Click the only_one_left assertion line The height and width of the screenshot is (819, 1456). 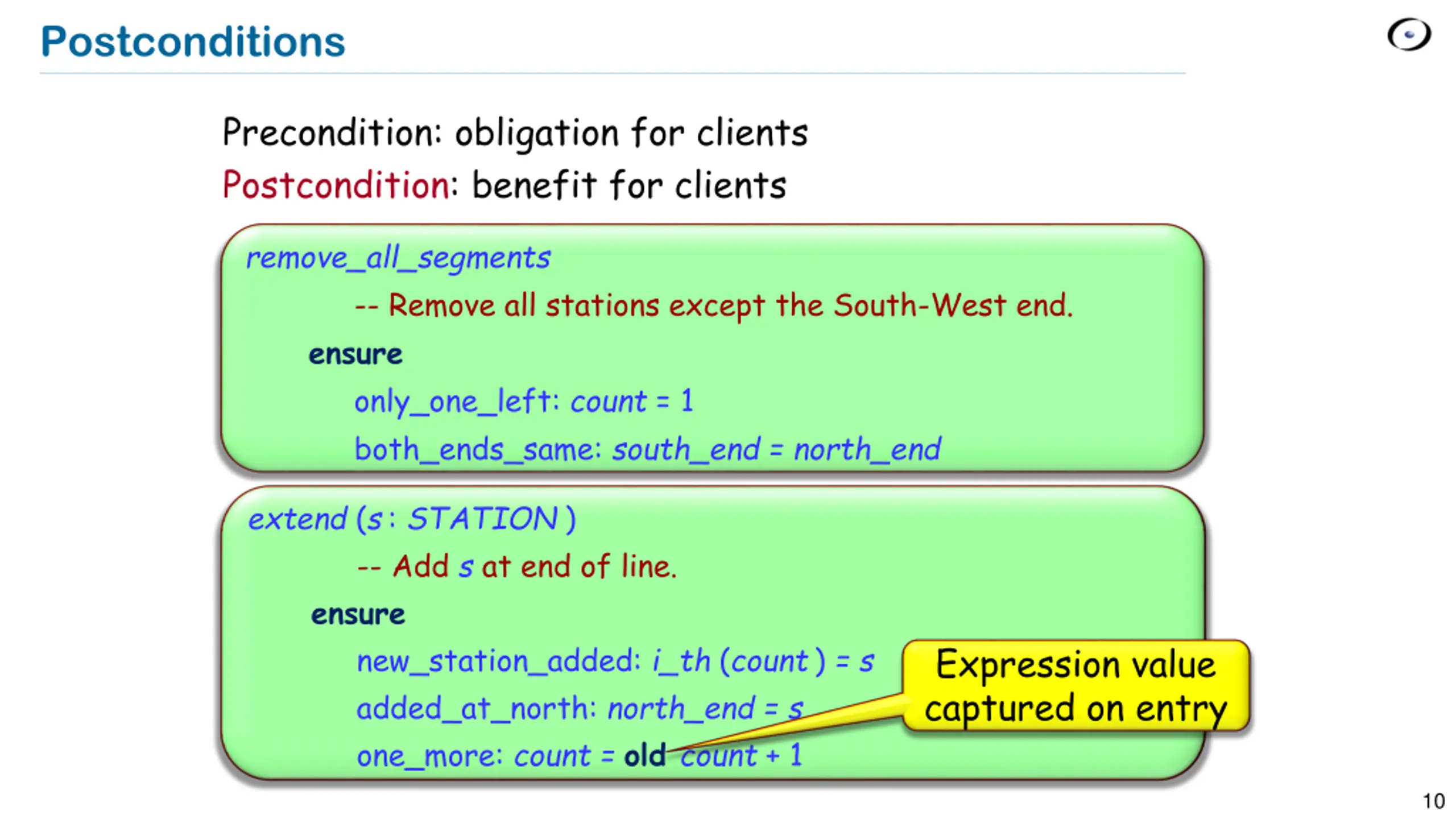[523, 401]
